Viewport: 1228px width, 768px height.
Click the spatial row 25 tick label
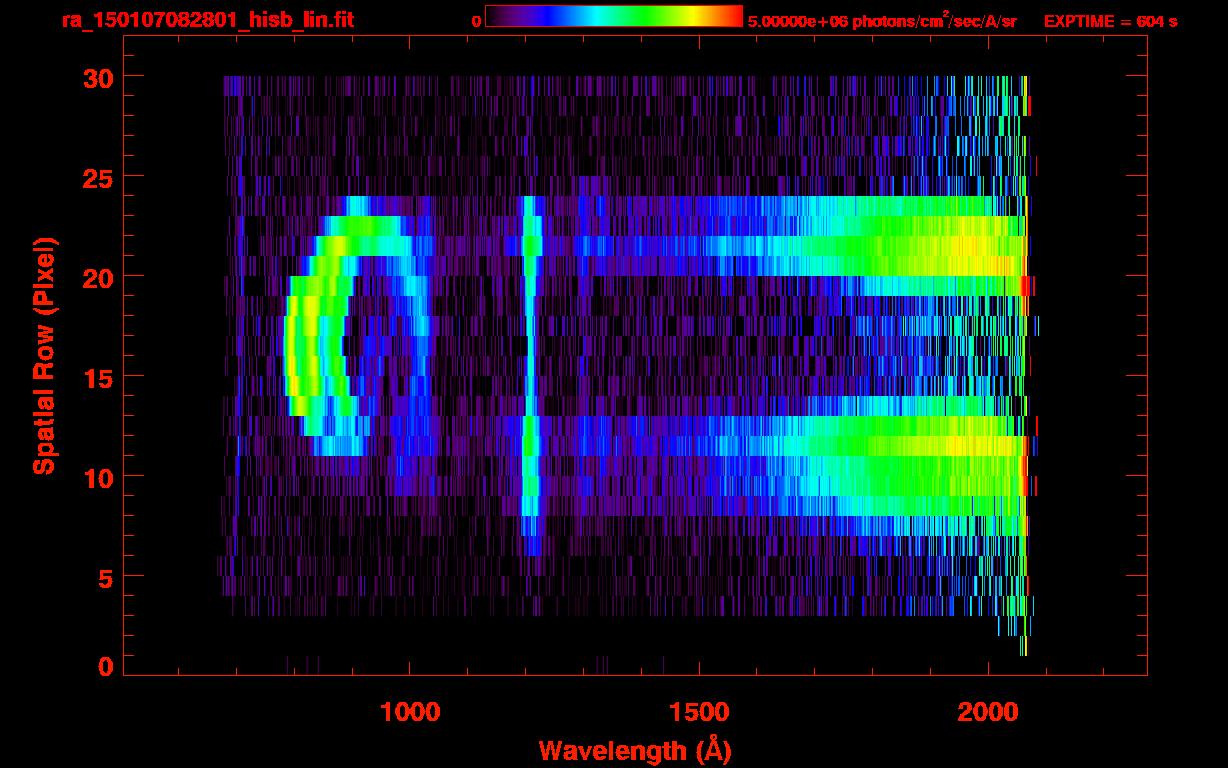98,177
